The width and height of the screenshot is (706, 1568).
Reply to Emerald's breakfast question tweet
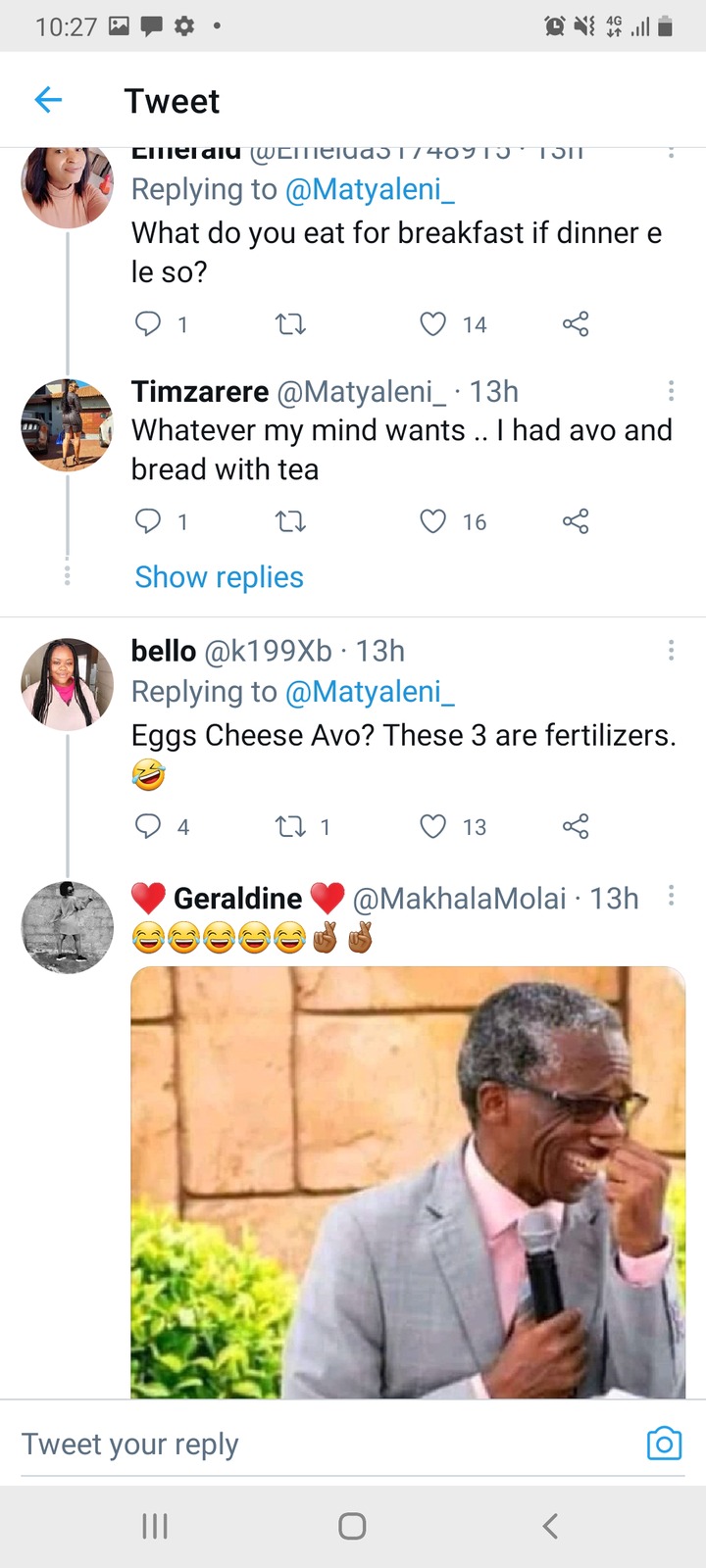pos(148,323)
